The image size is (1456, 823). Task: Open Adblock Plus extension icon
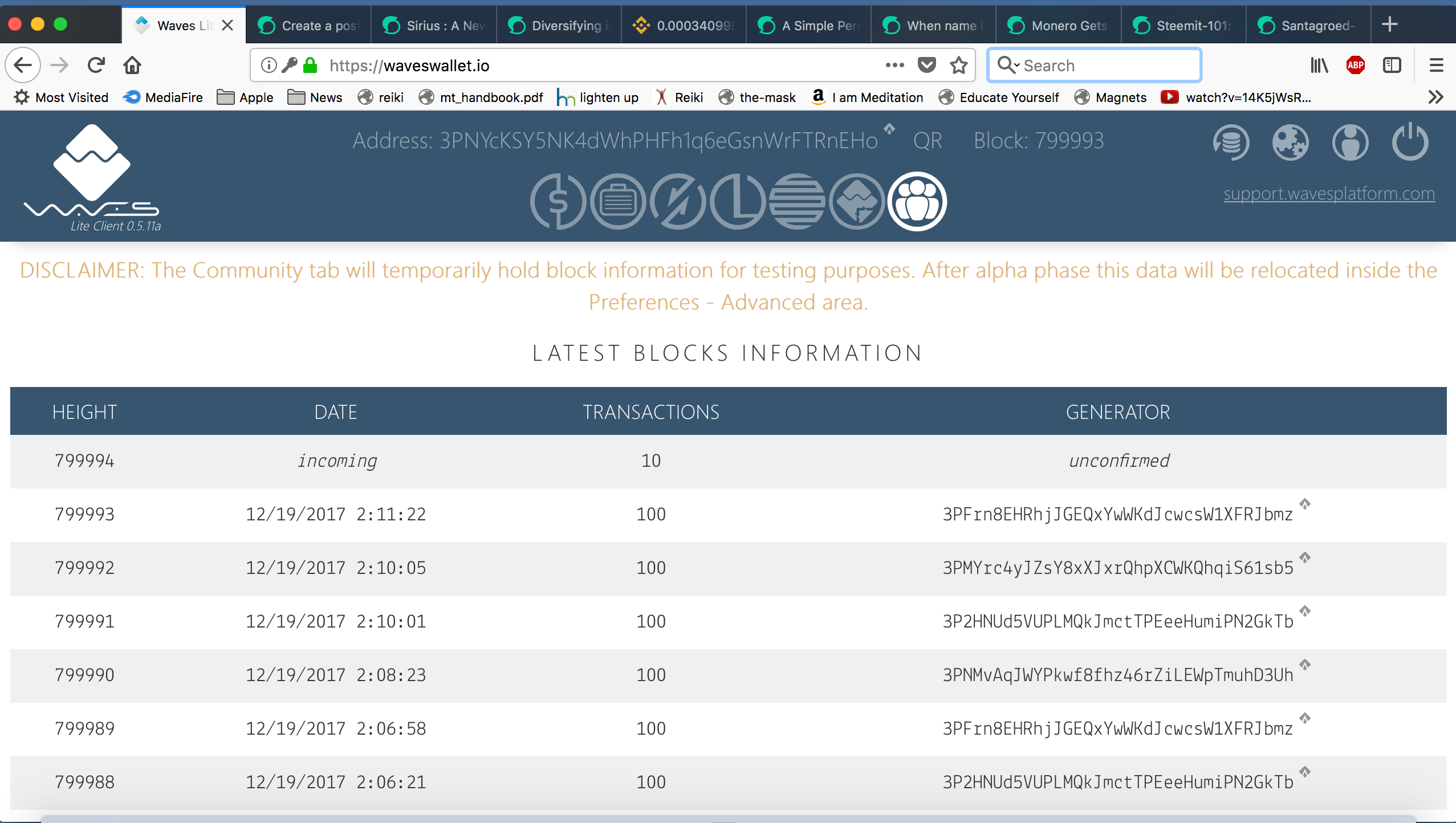[x=1356, y=65]
